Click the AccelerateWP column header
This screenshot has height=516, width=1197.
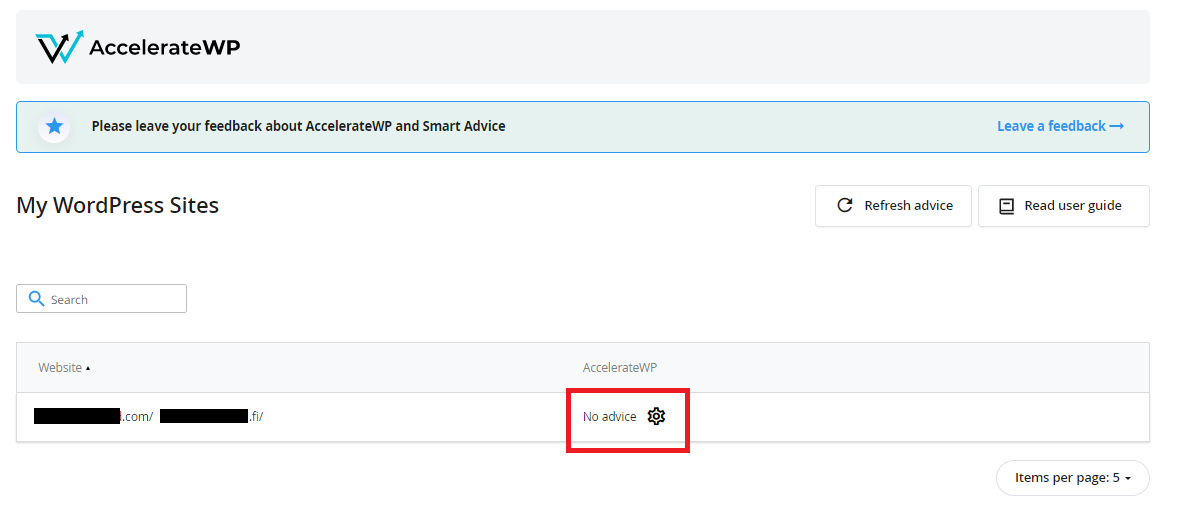(x=619, y=367)
